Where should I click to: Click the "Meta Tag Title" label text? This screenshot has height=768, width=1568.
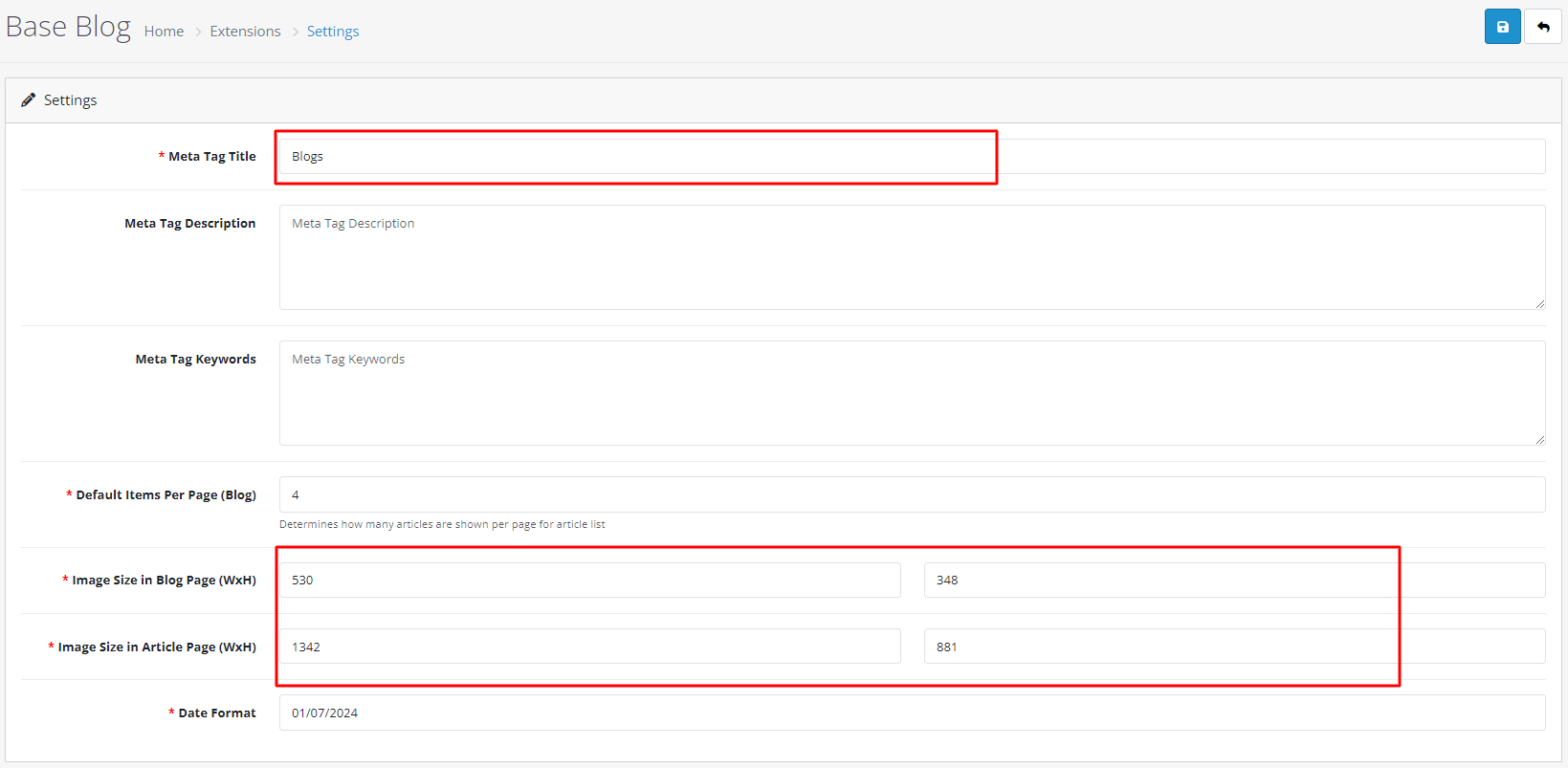211,157
